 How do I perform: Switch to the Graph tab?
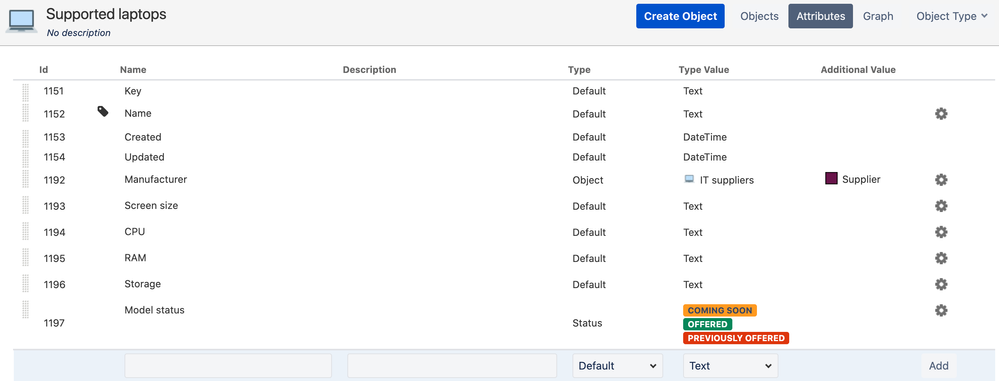878,17
